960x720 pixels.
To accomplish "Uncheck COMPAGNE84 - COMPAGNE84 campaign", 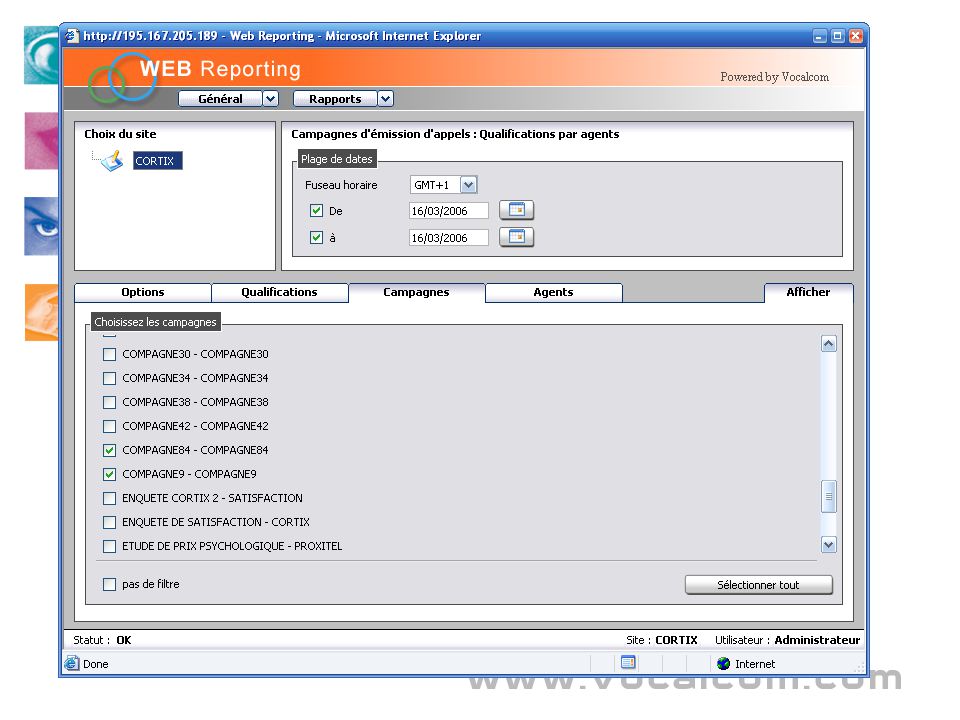I will [x=109, y=450].
